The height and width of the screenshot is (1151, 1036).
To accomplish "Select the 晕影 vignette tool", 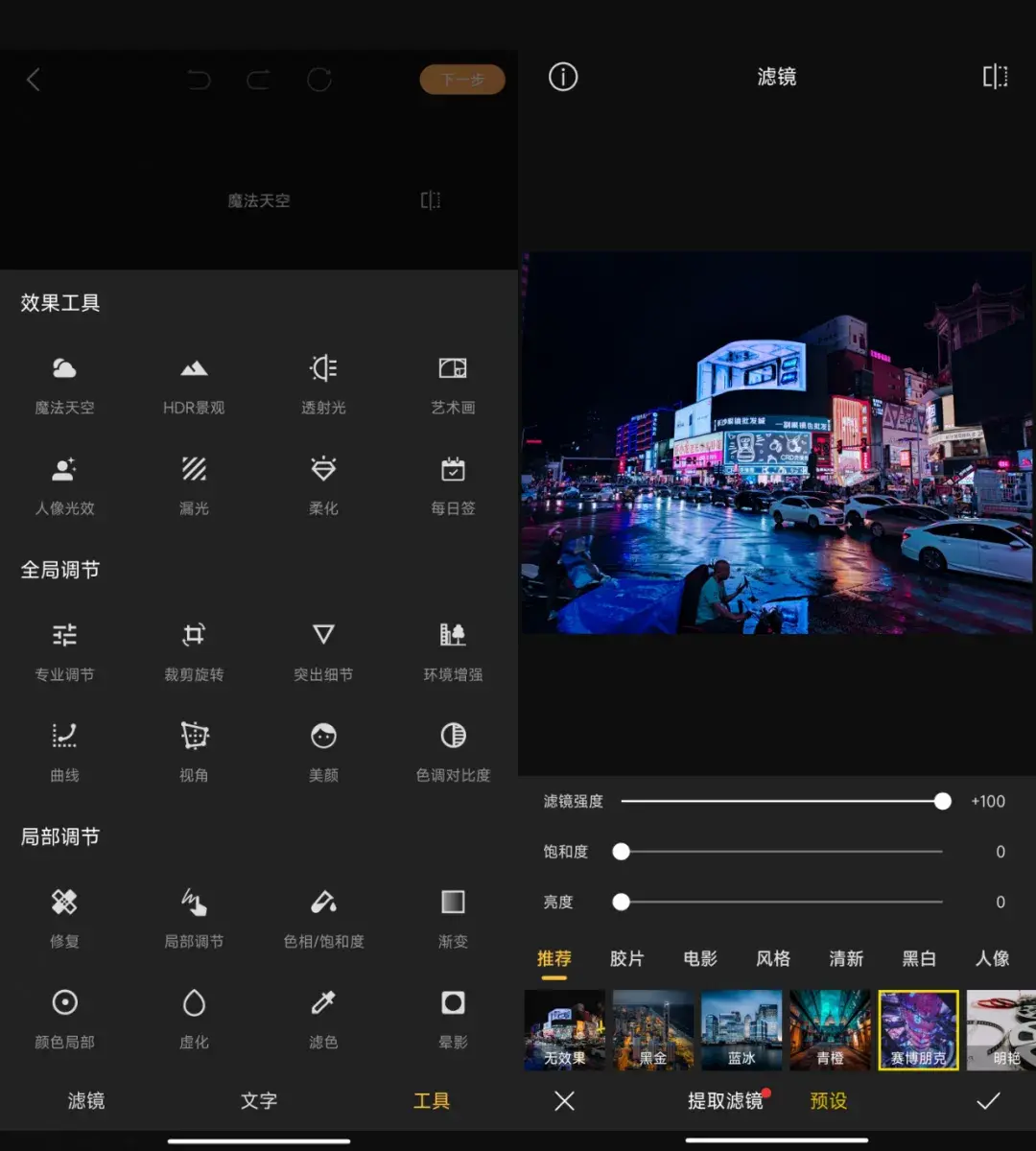I will 453,1018.
